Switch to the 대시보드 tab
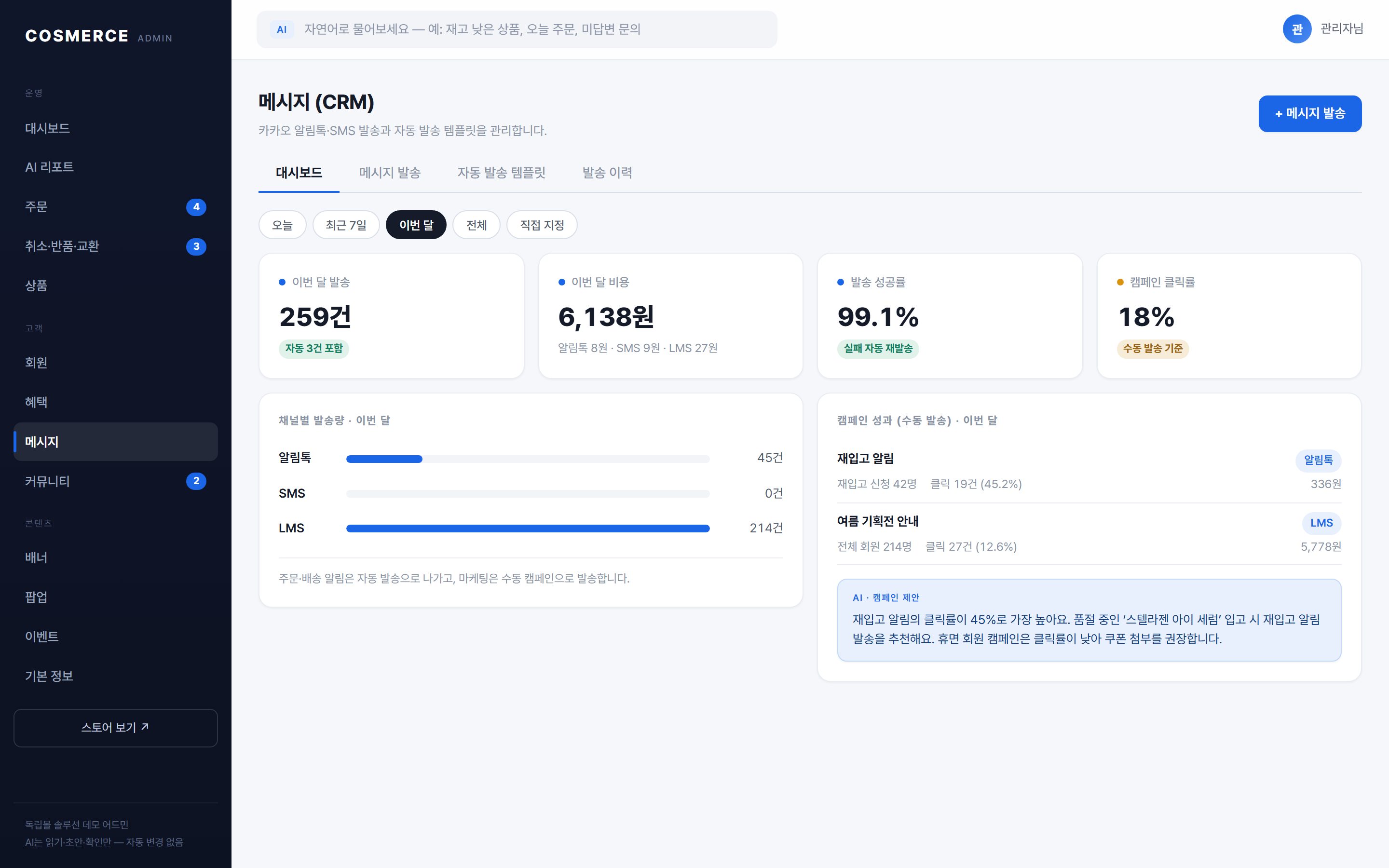Image resolution: width=1389 pixels, height=868 pixels. coord(299,173)
